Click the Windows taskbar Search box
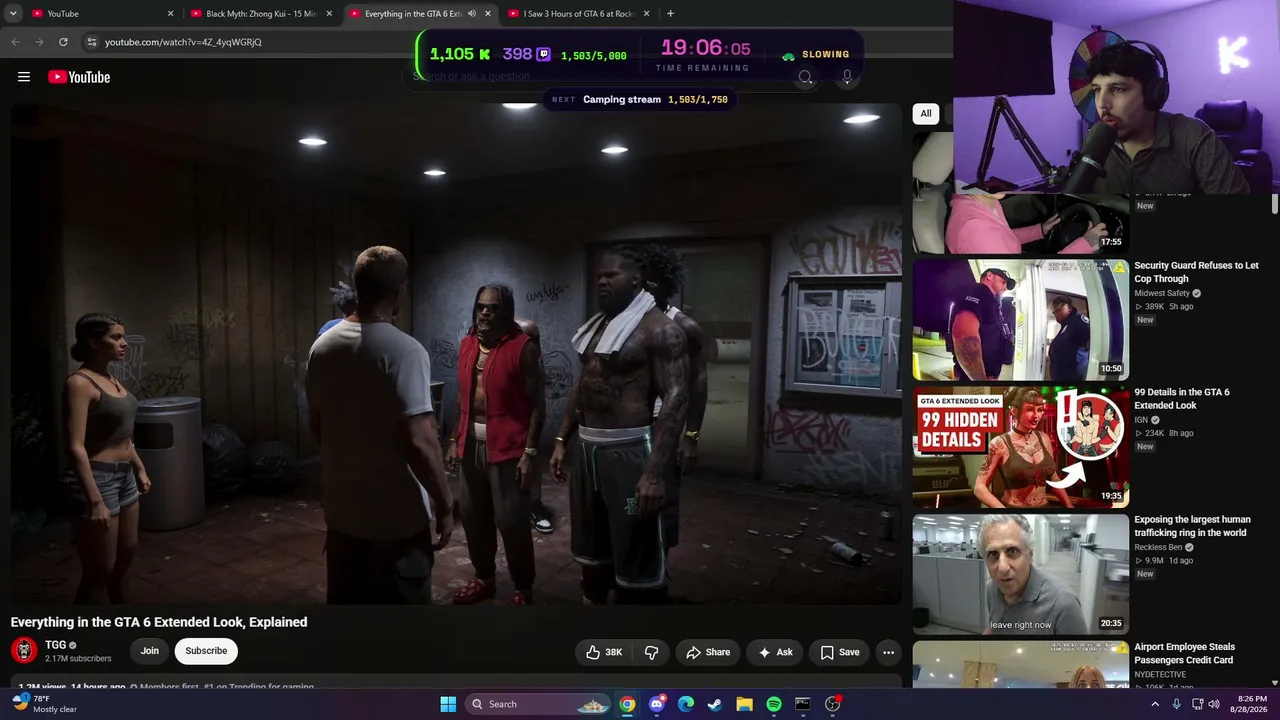This screenshot has height=720, width=1280. point(539,704)
